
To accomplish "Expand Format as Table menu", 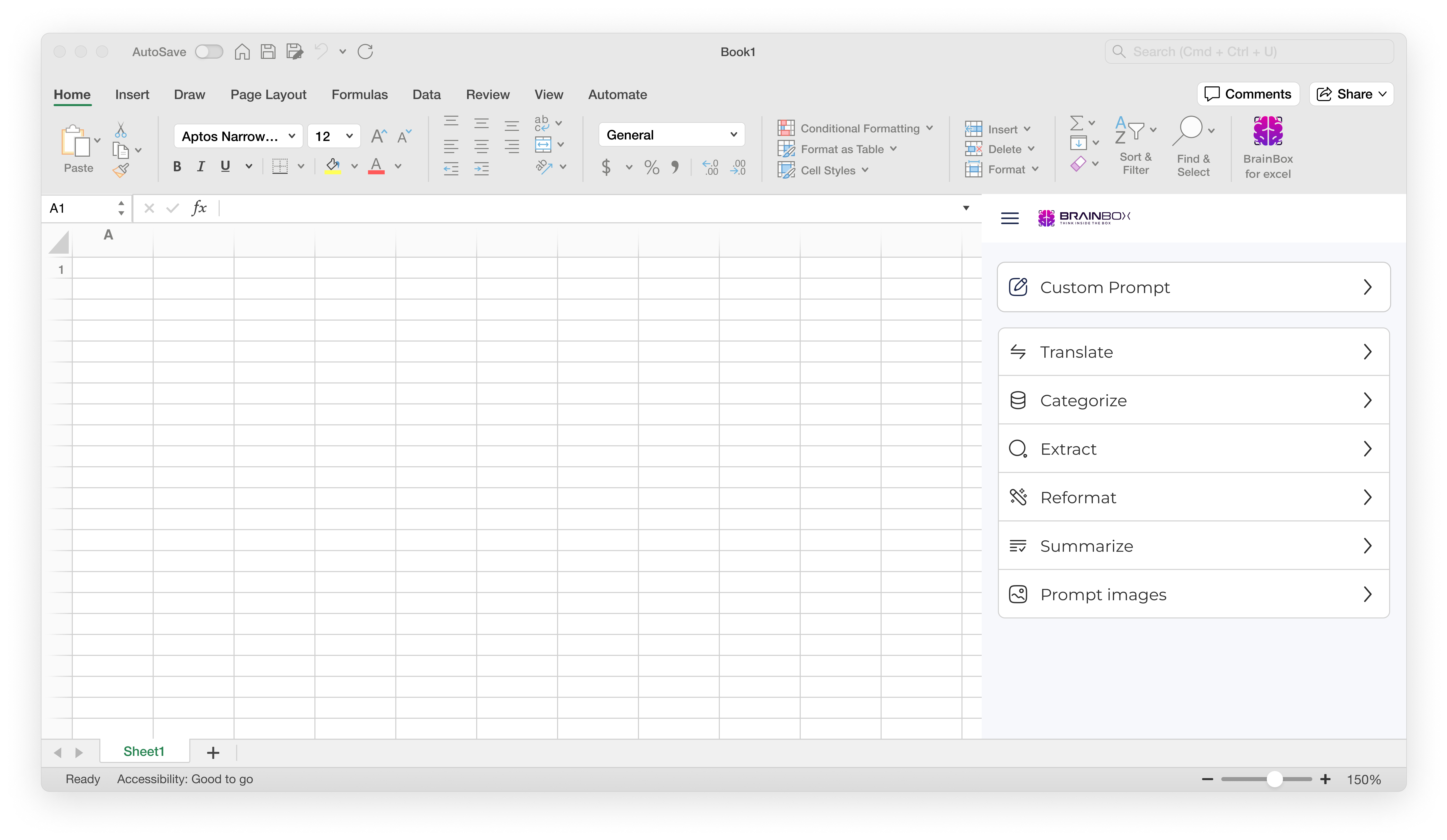I will click(837, 149).
